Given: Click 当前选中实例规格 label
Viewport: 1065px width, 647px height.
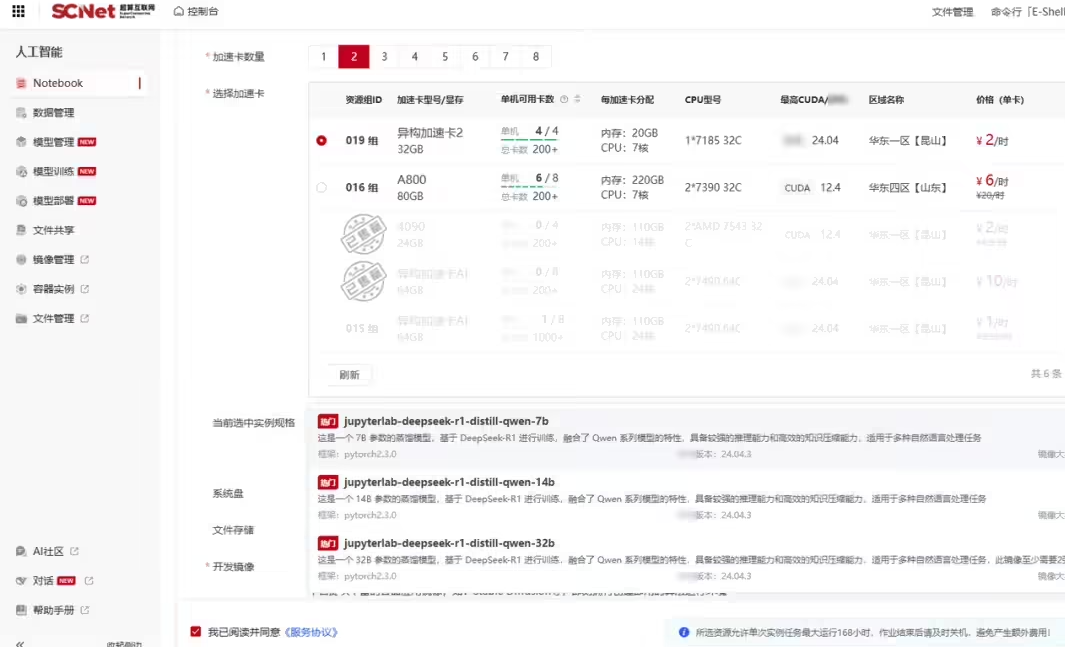Looking at the screenshot, I should click(253, 423).
